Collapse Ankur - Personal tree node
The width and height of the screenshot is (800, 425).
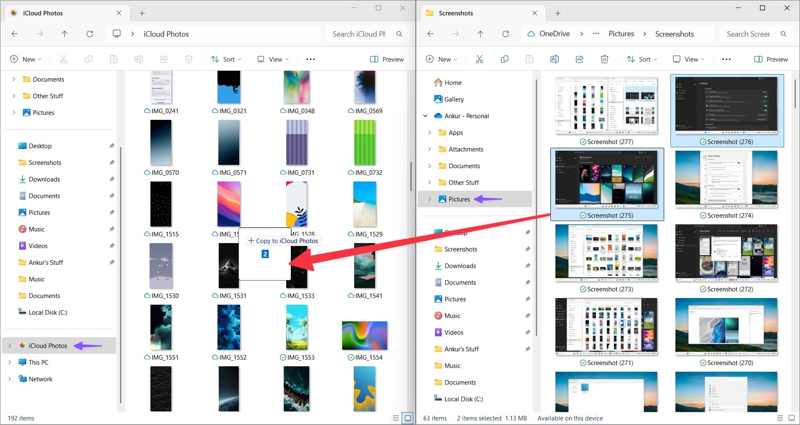[425, 116]
